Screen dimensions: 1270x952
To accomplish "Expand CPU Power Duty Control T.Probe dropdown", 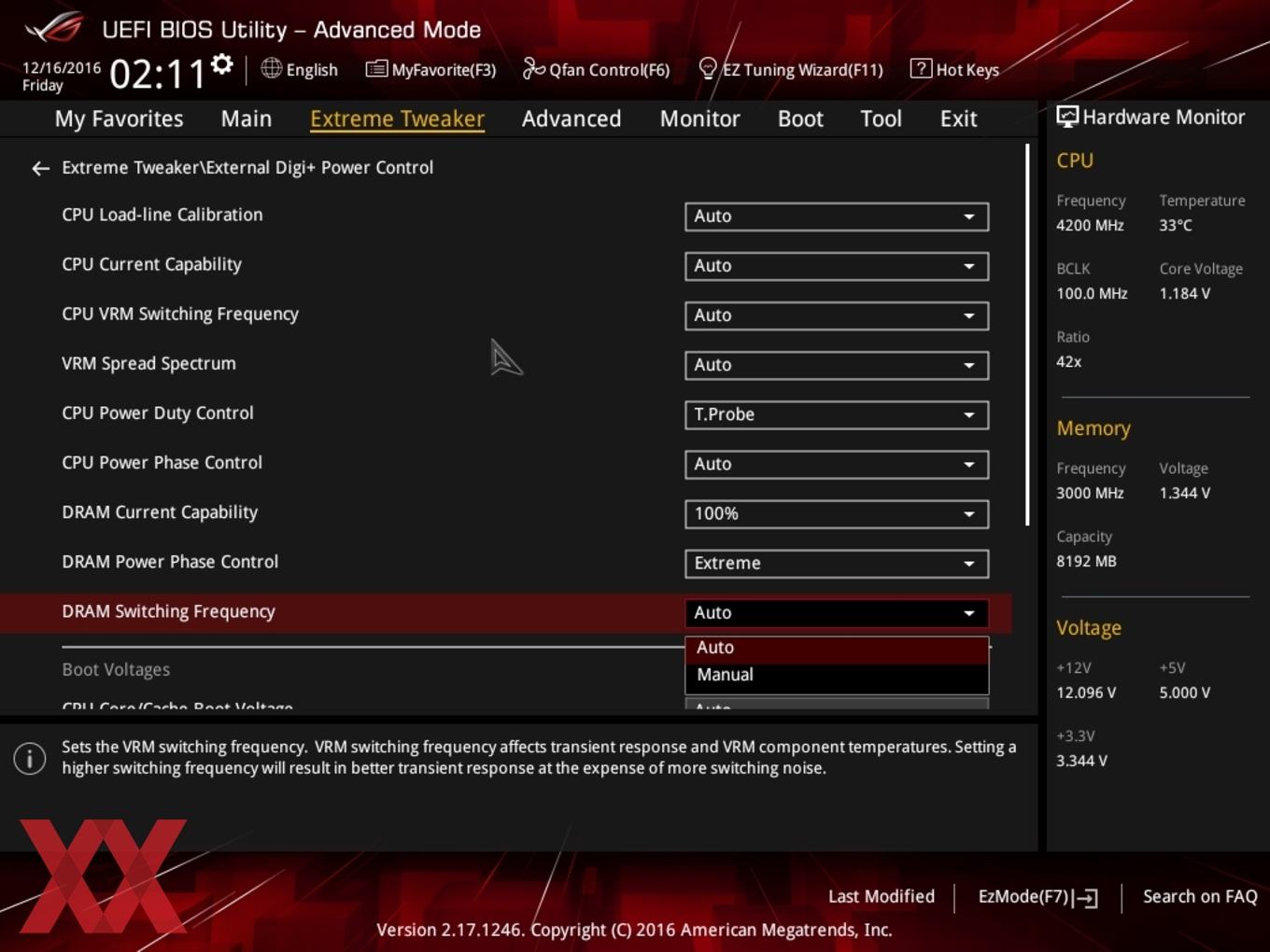I will (x=837, y=414).
